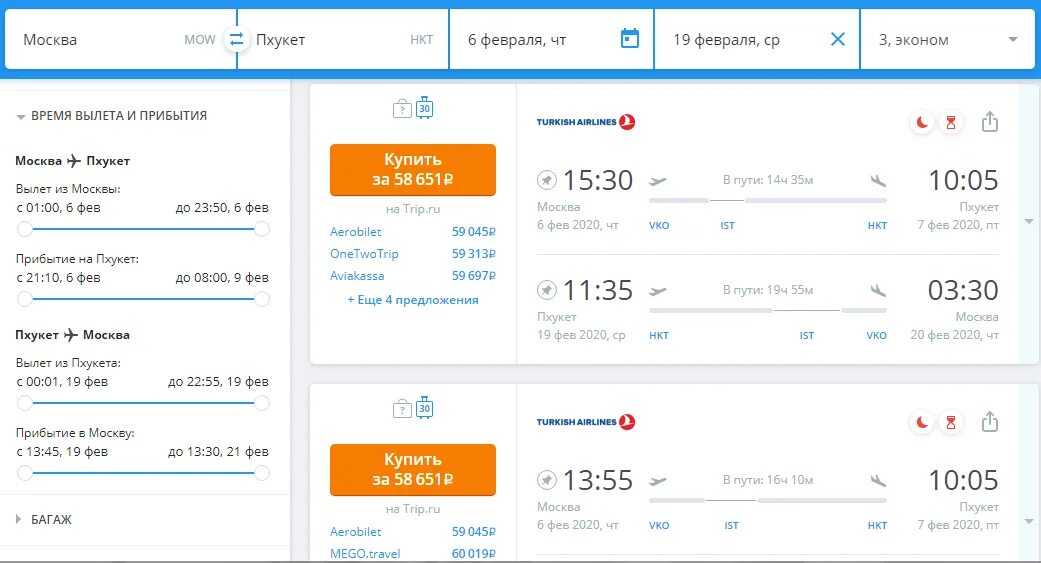
Task: Expand first ticket details arrow
Action: (1028, 221)
